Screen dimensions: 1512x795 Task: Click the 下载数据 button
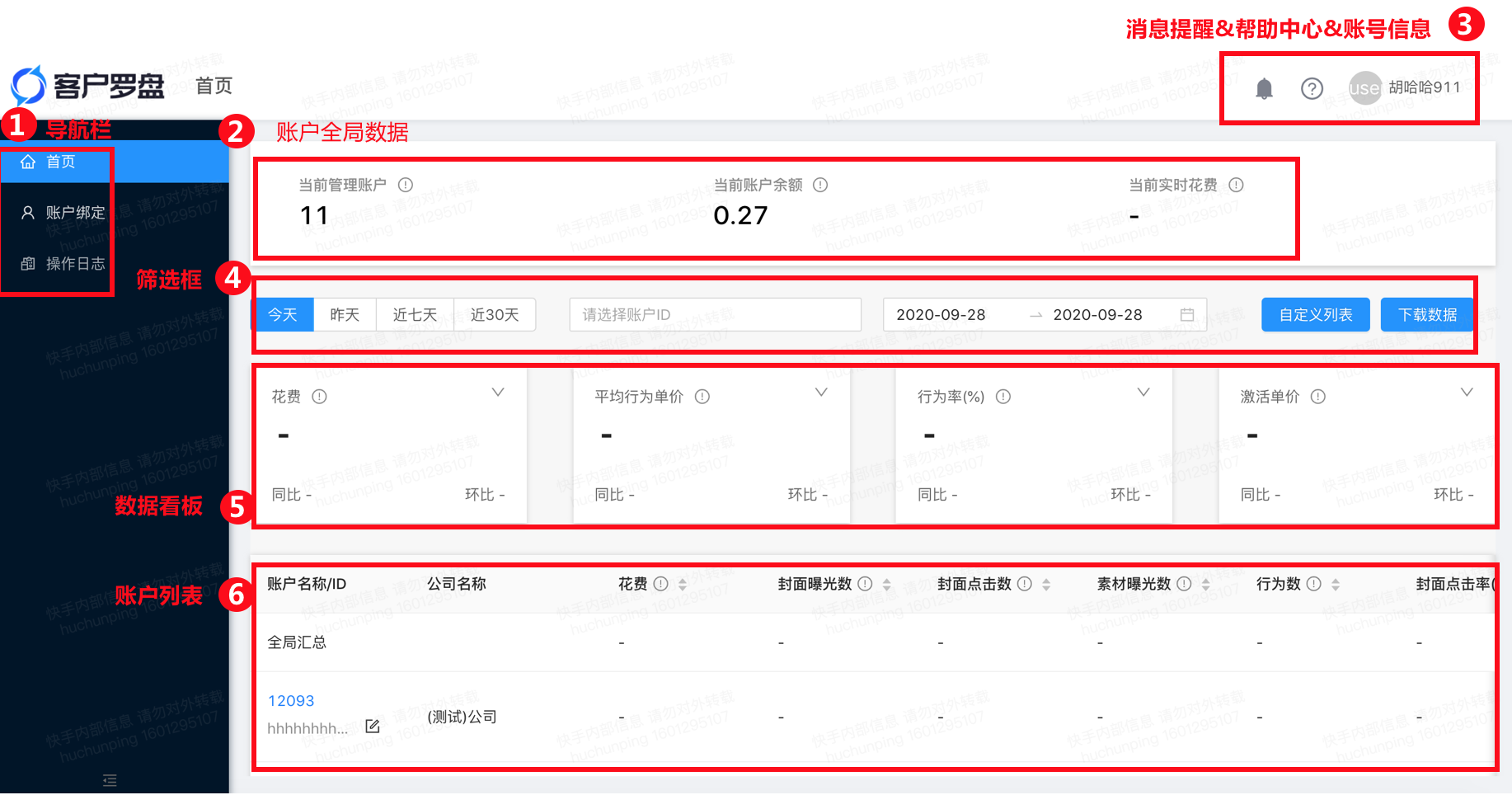[x=1427, y=314]
